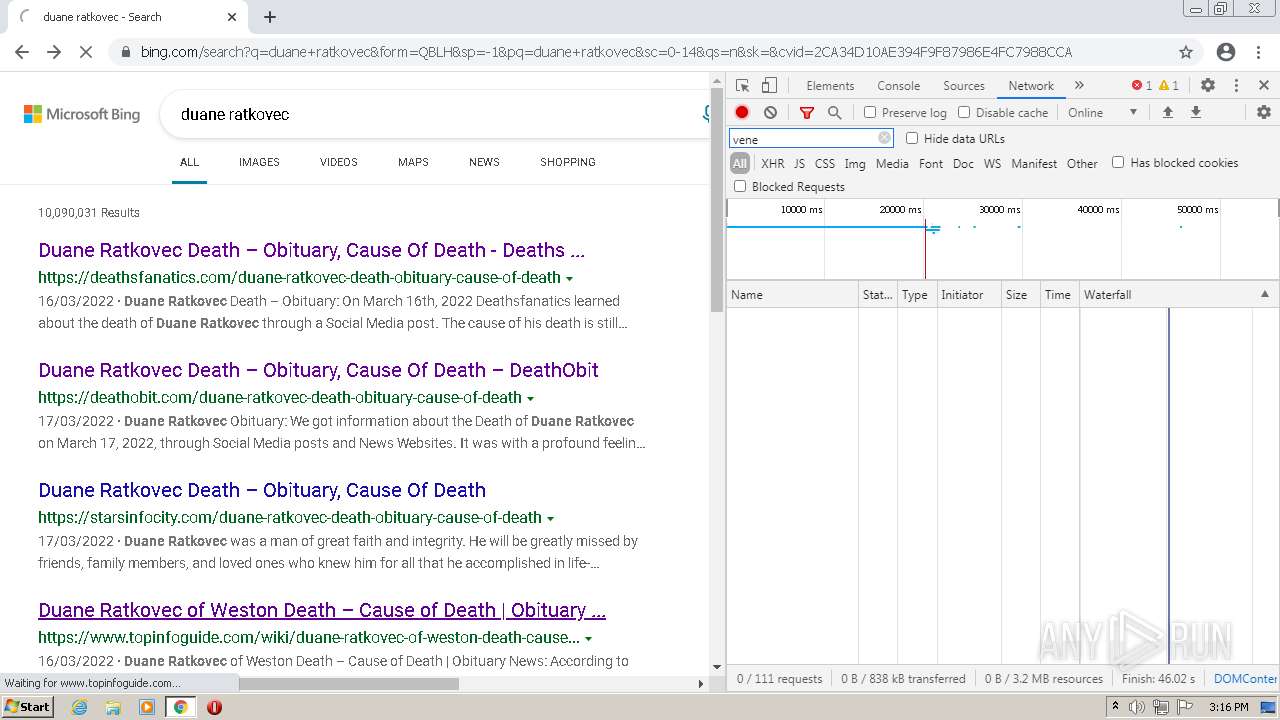
Task: Check Hide data URLs
Action: 912,138
